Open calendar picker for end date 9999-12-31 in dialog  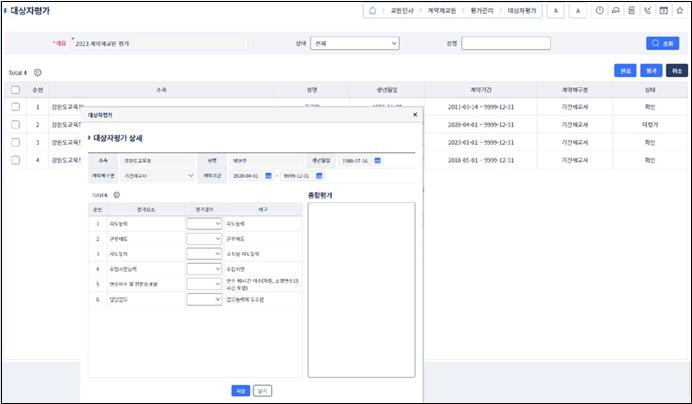point(319,176)
